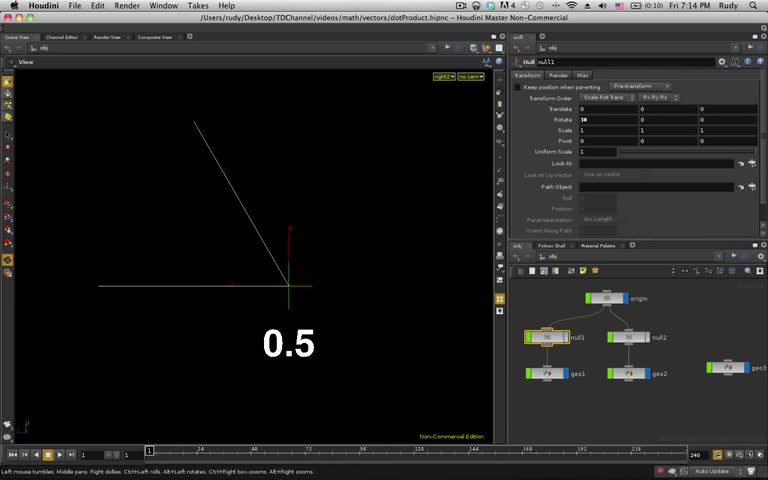
Task: Click the Wi-Fi icon in the macOS menu bar
Action: tap(571, 6)
